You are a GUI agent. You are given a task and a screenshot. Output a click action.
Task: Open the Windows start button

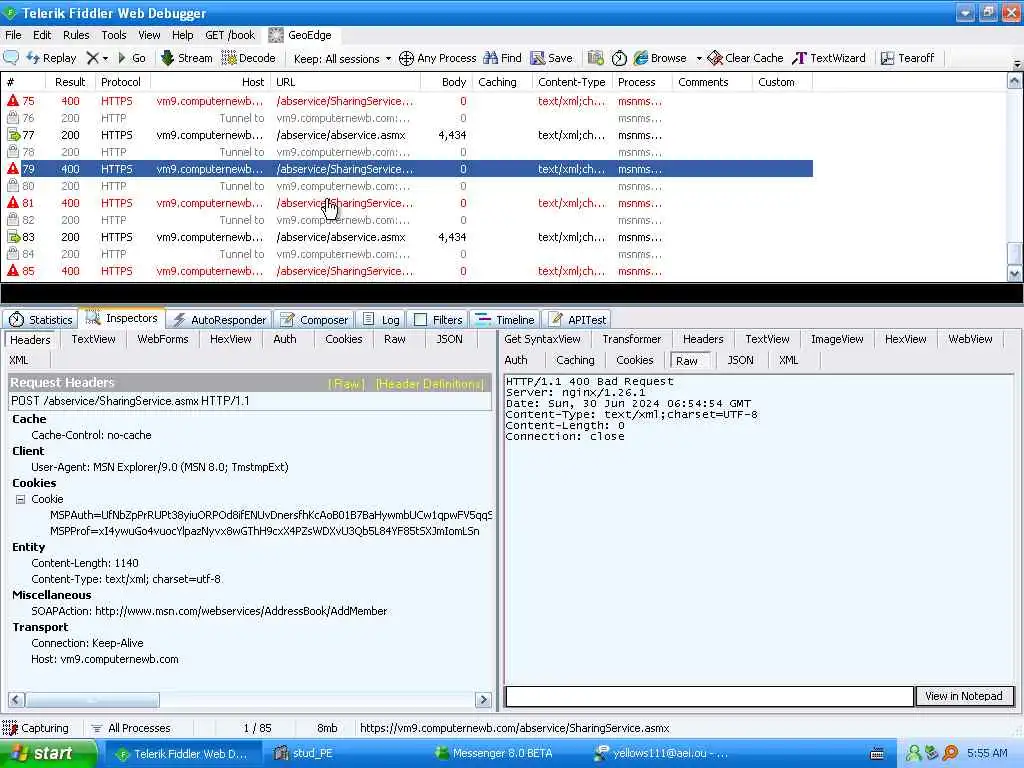[x=47, y=754]
